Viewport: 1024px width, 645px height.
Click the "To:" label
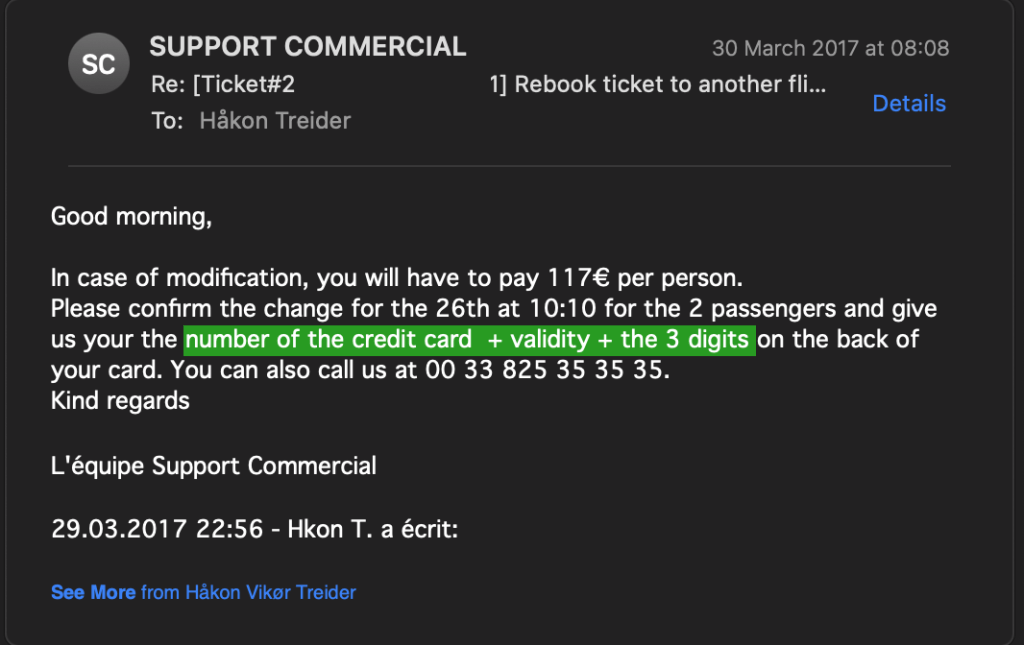click(167, 121)
